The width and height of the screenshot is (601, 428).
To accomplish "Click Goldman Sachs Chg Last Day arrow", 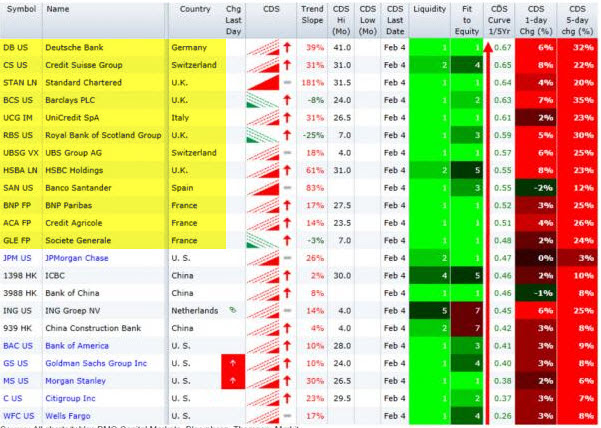I will [233, 363].
